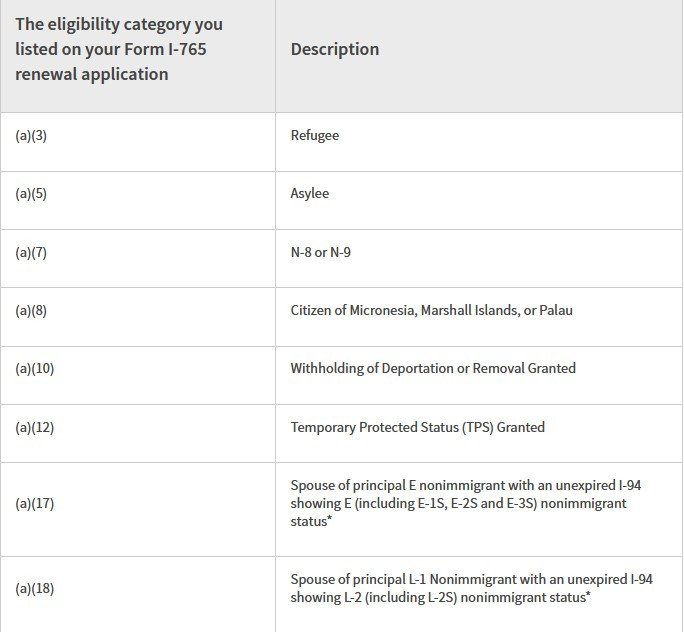
Task: Select the (a)(17) category cell
Action: click(35, 503)
